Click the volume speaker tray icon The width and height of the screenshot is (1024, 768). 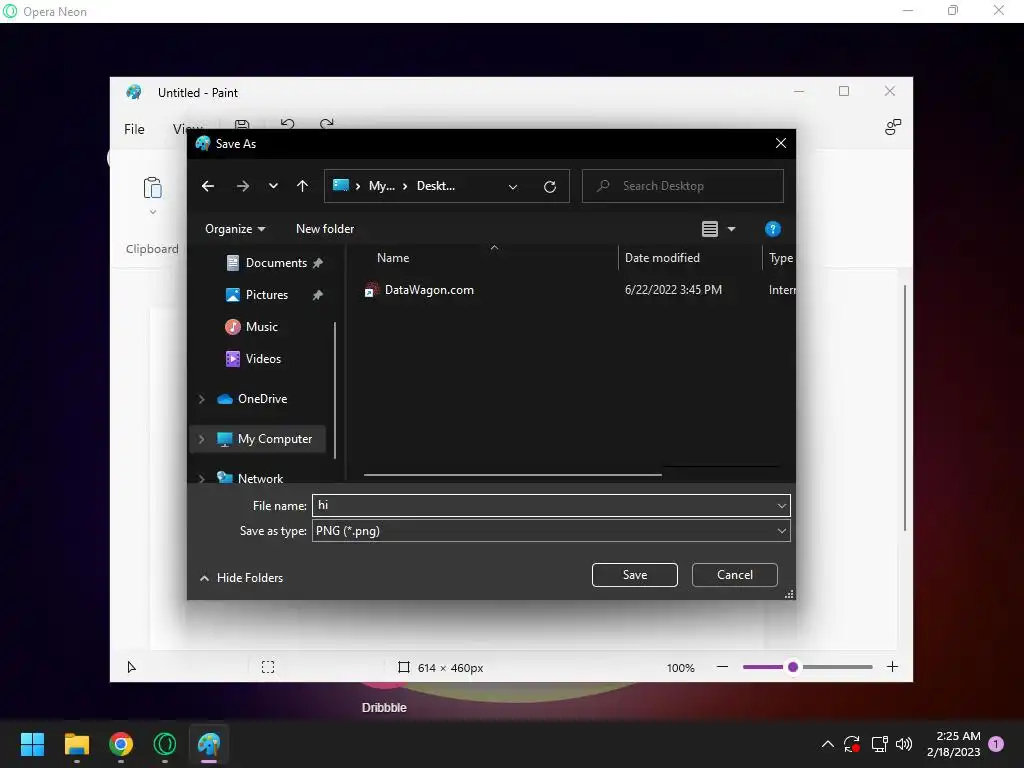pos(904,744)
